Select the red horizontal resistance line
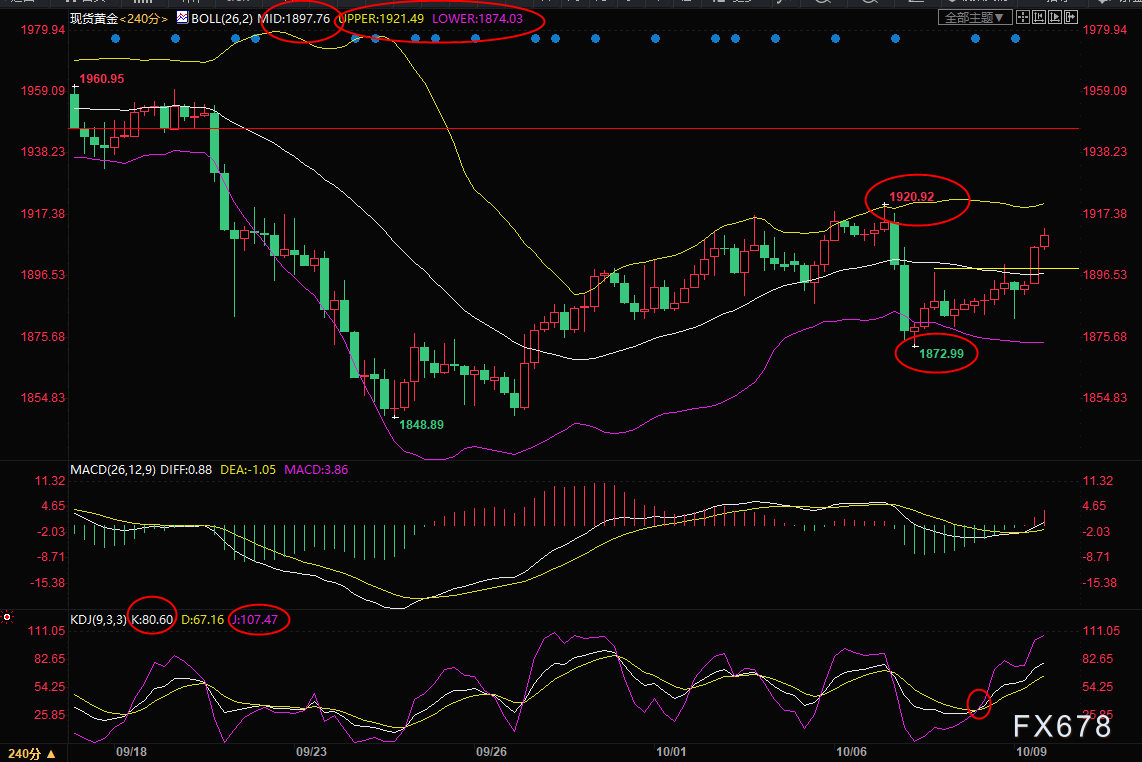1142x762 pixels. (600, 129)
